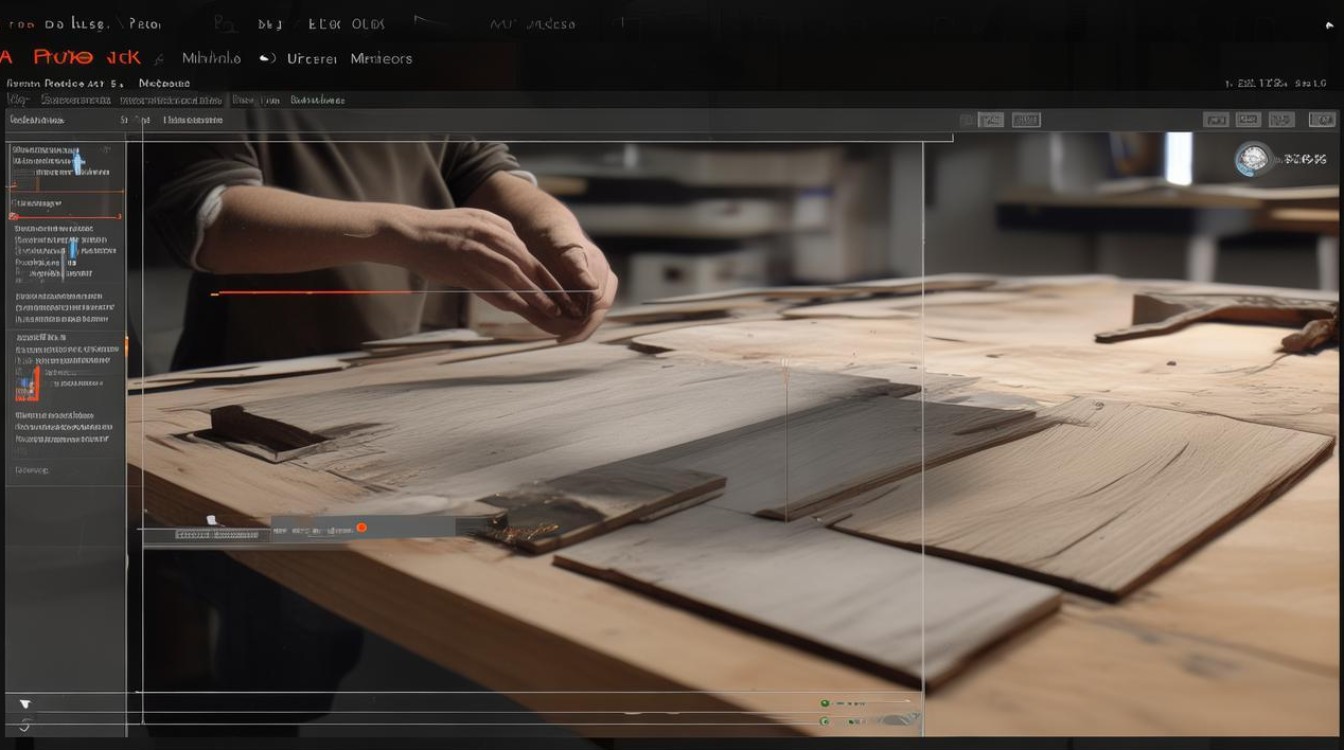Click the second boxed button of the right toolbar group
Screen dimensions: 1344x750
tap(1248, 120)
